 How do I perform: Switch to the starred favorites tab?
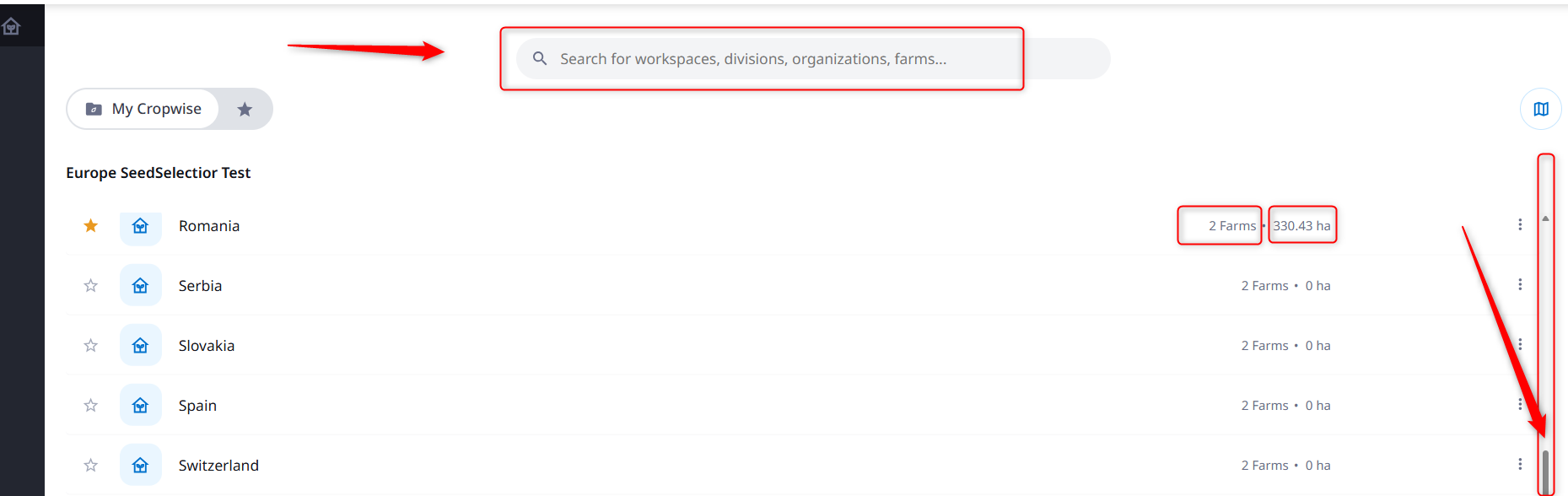pyautogui.click(x=245, y=109)
